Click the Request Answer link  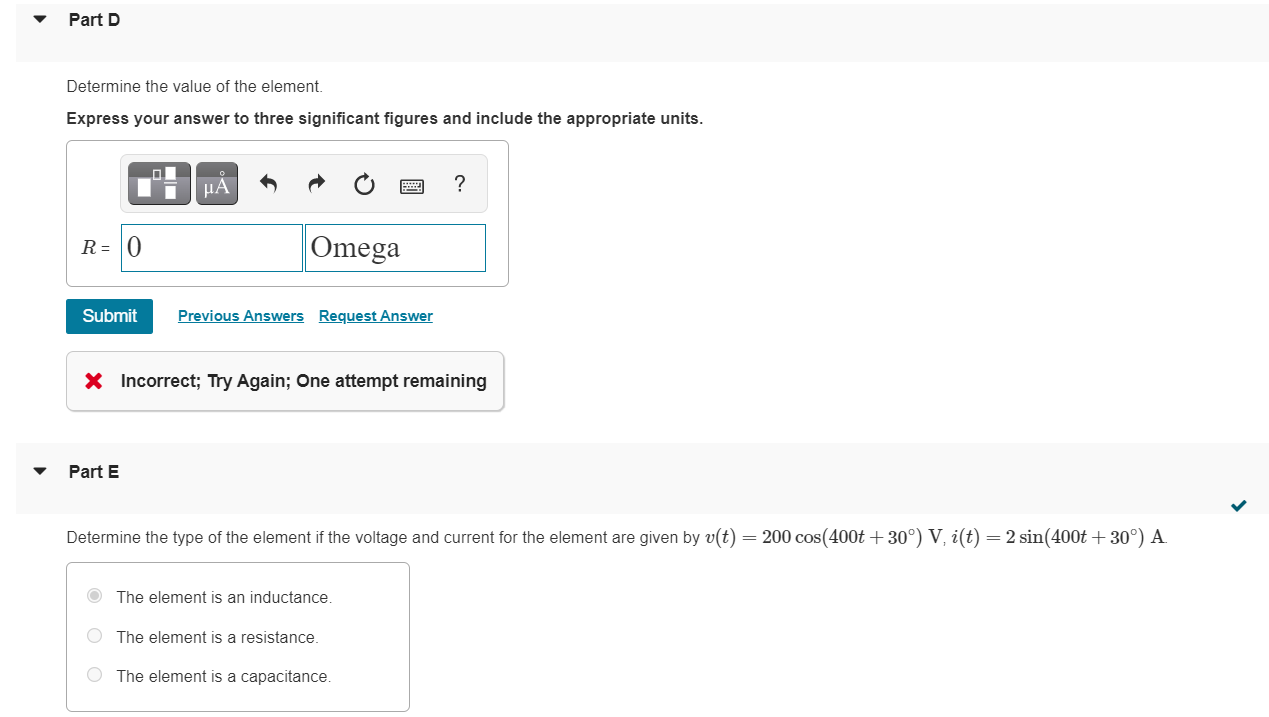click(x=375, y=316)
